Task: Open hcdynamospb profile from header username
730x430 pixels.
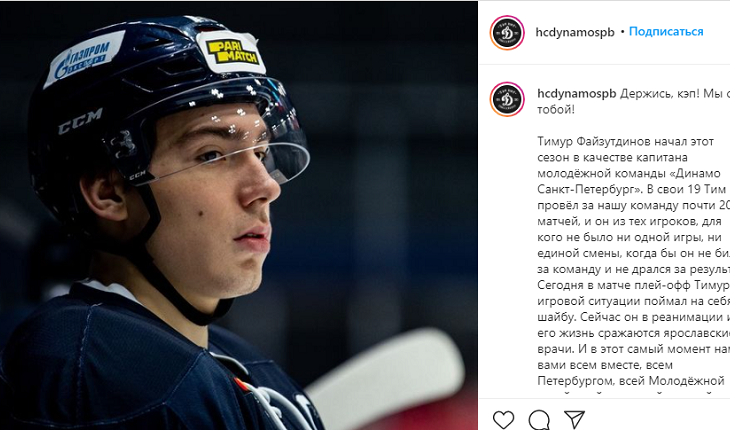Action: coord(575,32)
